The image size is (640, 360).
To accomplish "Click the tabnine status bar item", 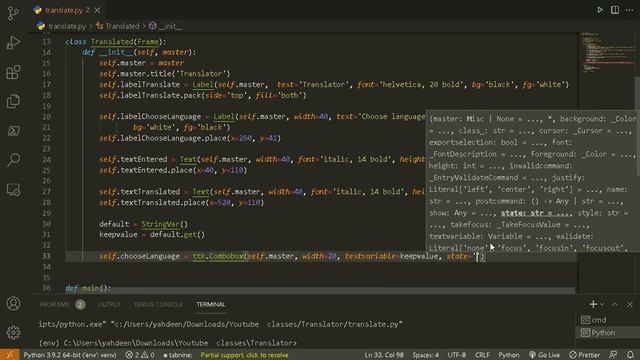I will coord(178,355).
